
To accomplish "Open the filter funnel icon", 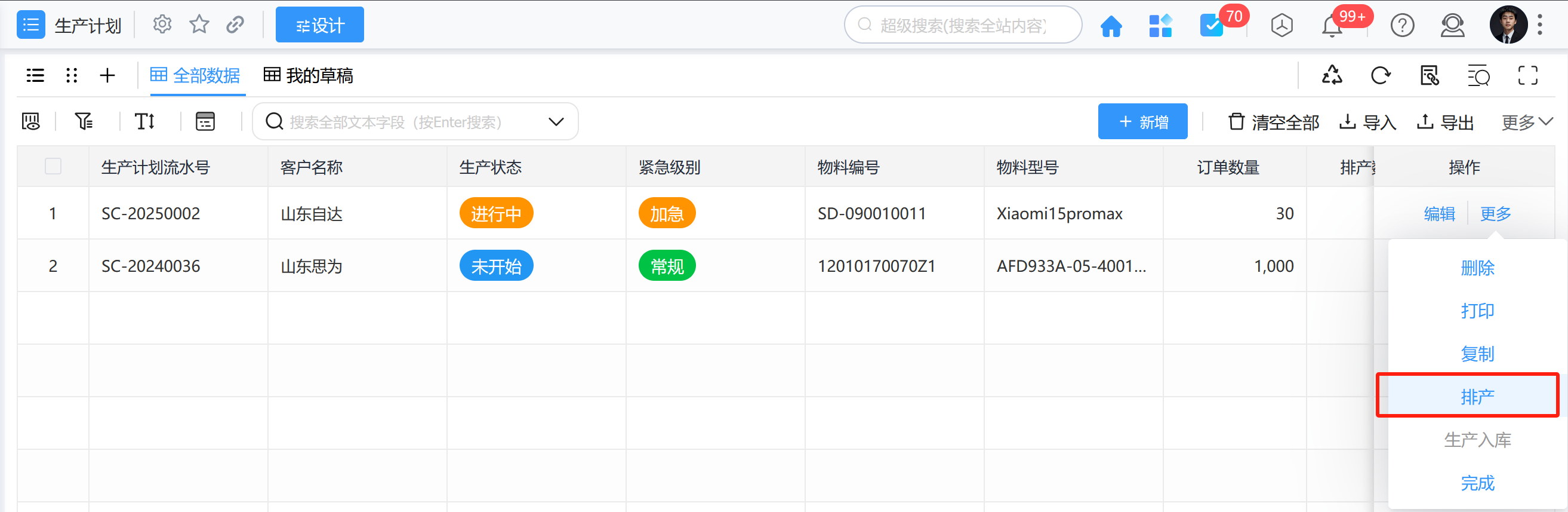I will (84, 121).
